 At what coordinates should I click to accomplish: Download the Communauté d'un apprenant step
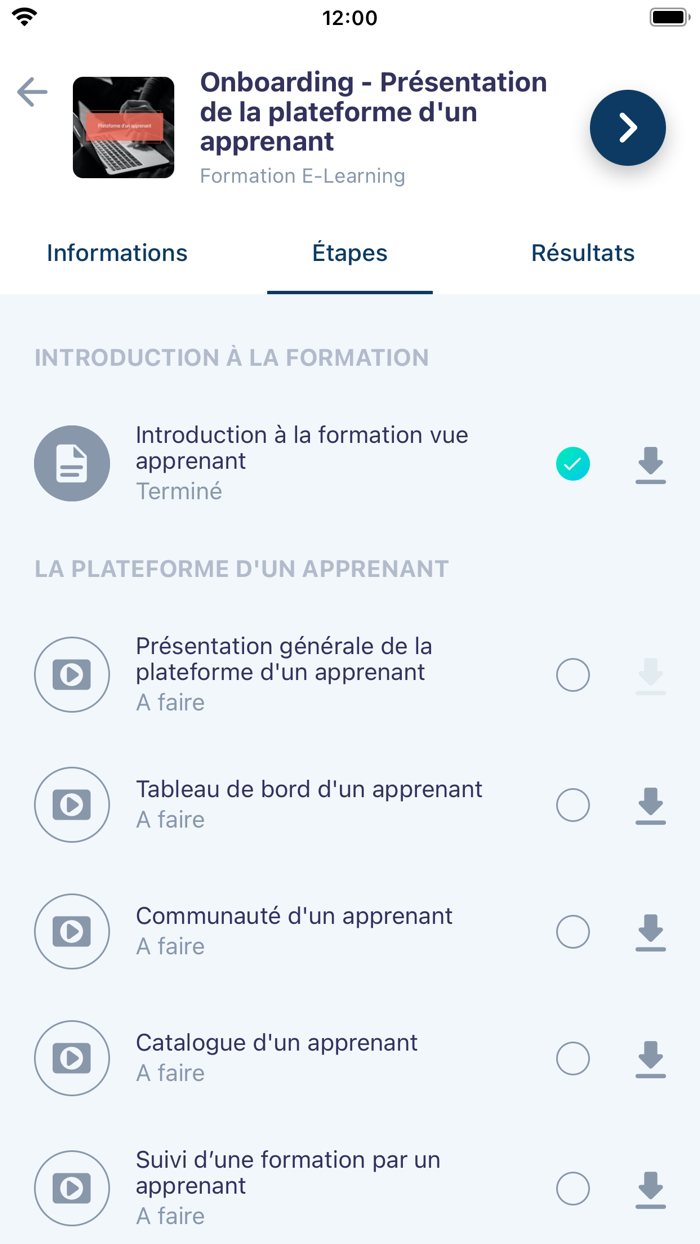tap(650, 931)
